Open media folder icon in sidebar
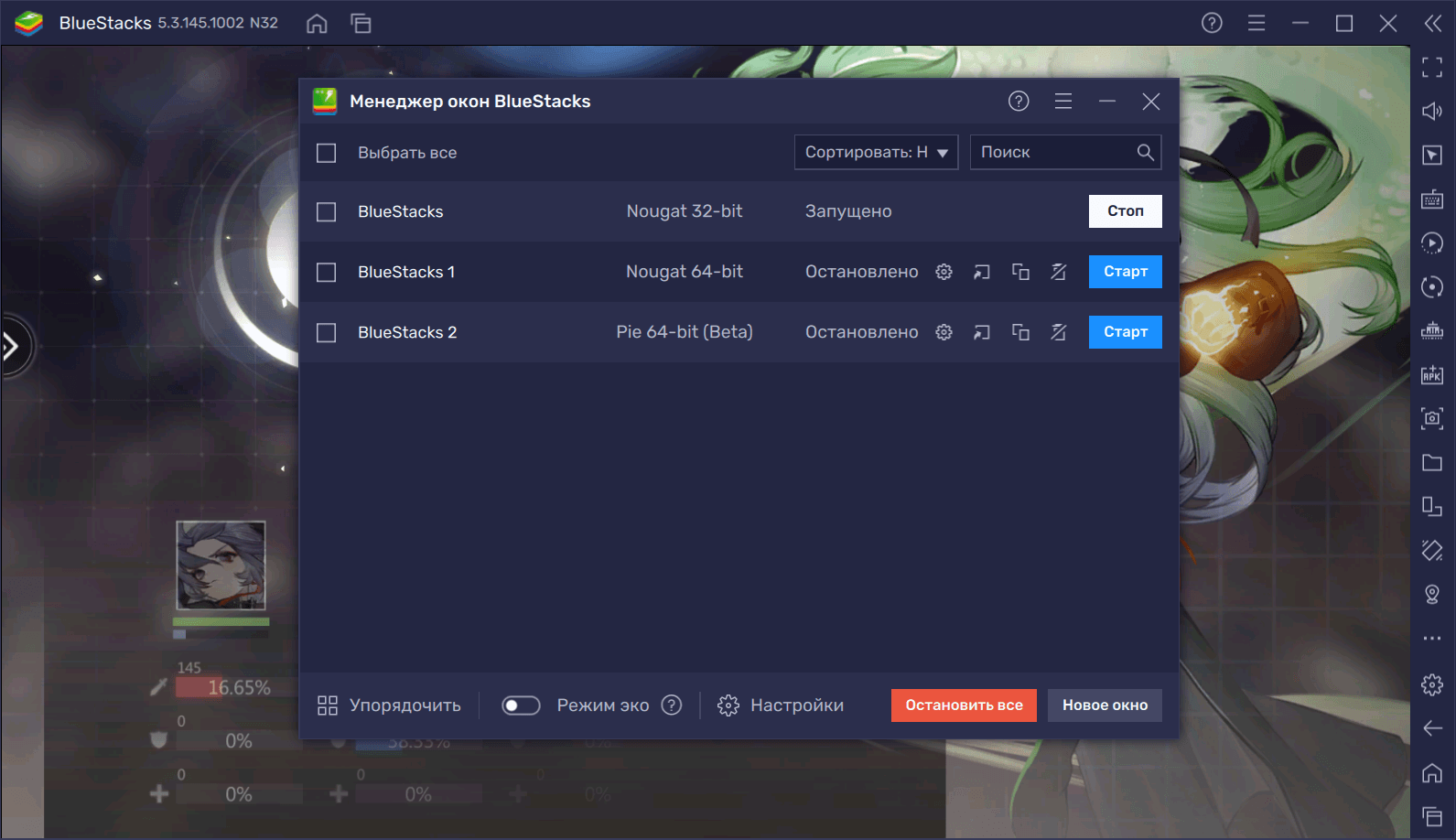Viewport: 1456px width, 840px height. pyautogui.click(x=1432, y=463)
